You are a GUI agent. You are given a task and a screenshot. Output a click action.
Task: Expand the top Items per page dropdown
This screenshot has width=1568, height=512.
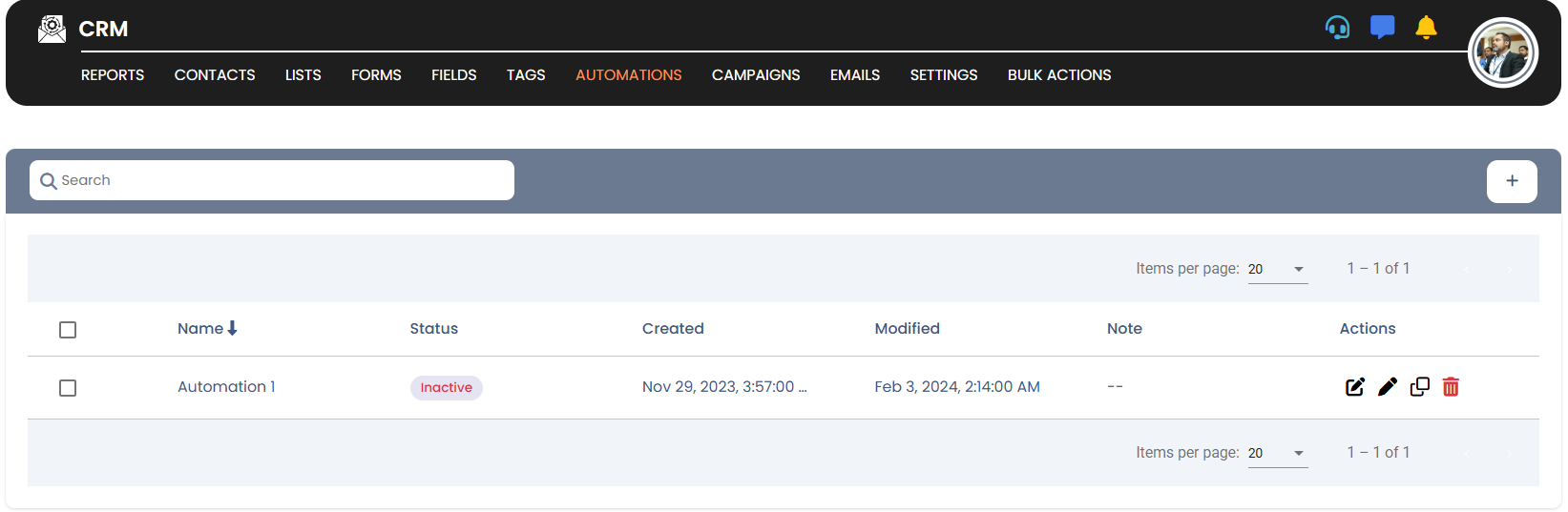coord(1277,270)
